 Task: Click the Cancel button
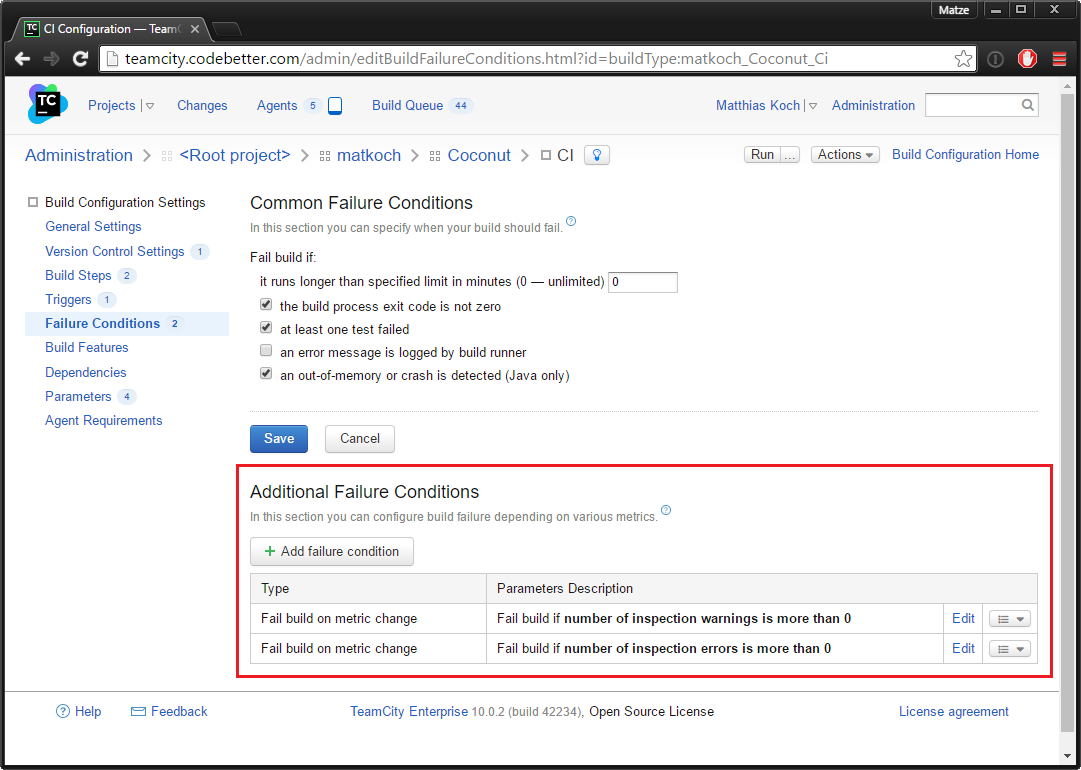point(360,438)
